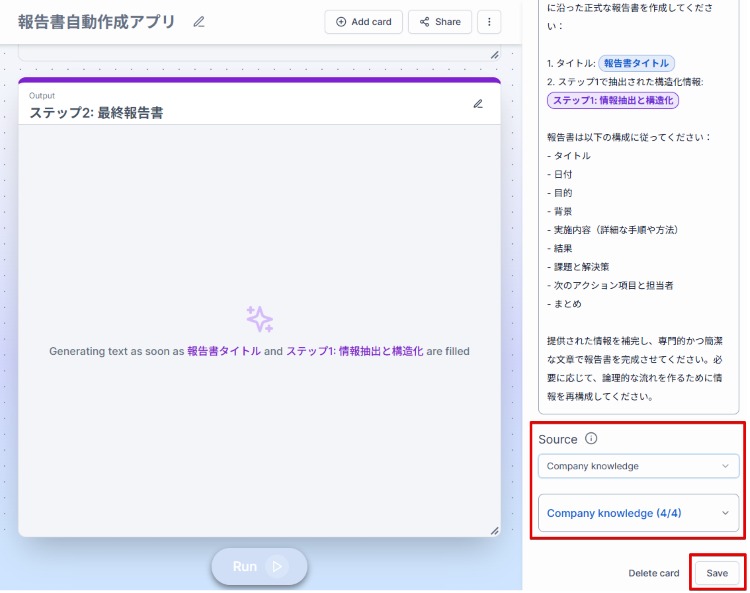Screen dimensions: 750x593
Task: Click the Share button
Action: point(440,22)
